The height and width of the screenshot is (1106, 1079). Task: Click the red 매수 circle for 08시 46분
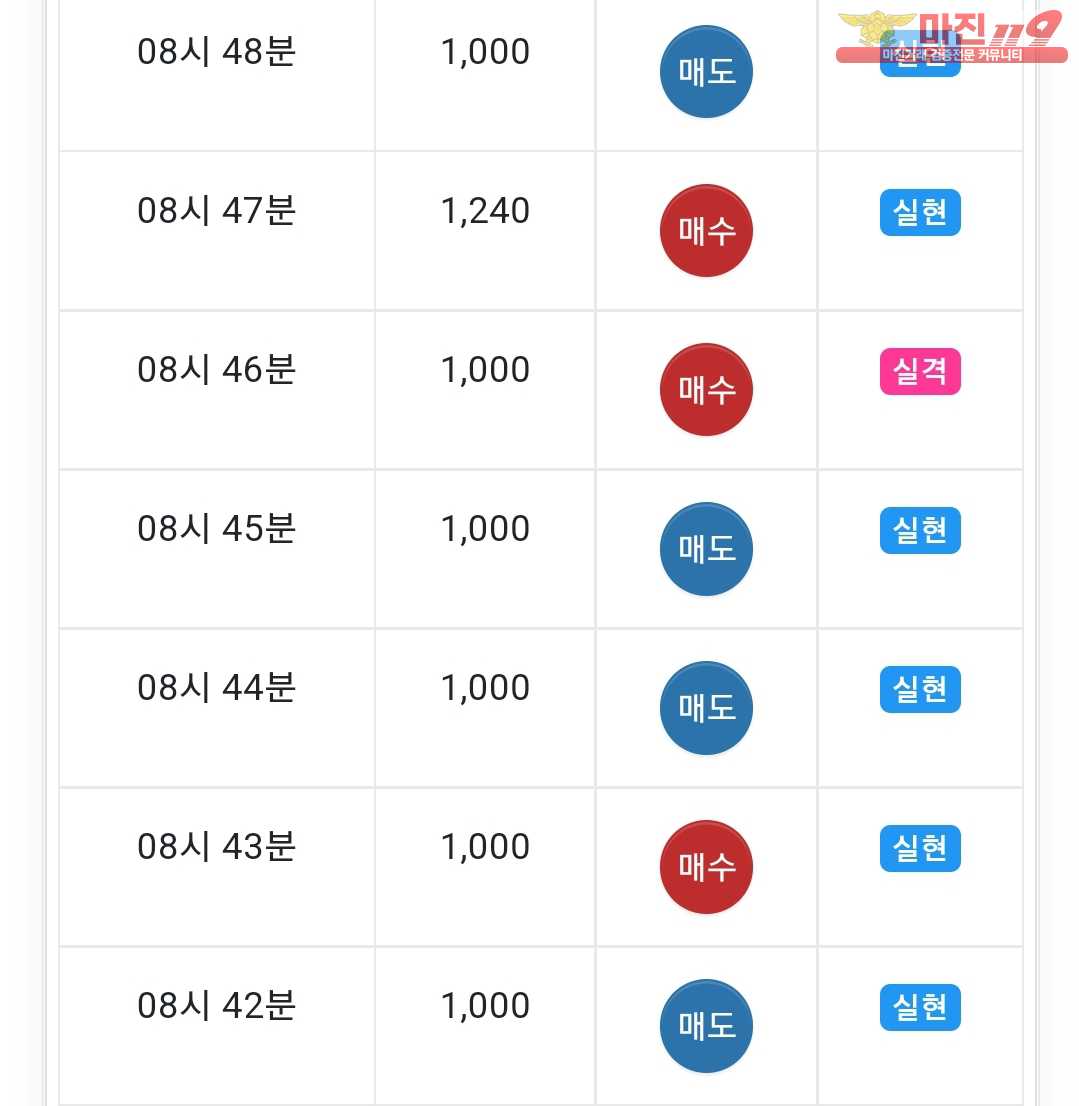(706, 389)
